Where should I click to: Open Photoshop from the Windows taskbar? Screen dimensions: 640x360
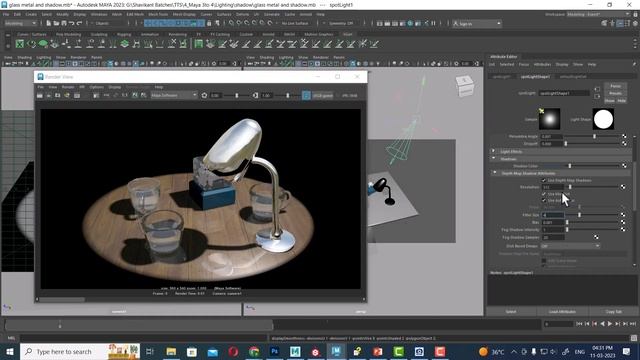(275, 351)
